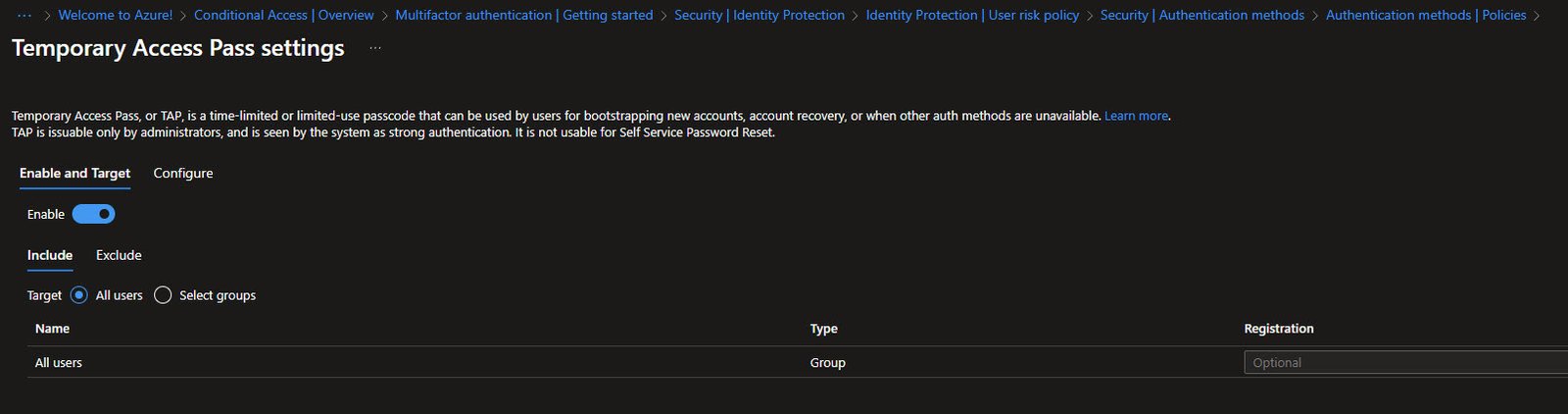
Task: Click the breadcrumb ellipsis at far left
Action: (x=24, y=16)
